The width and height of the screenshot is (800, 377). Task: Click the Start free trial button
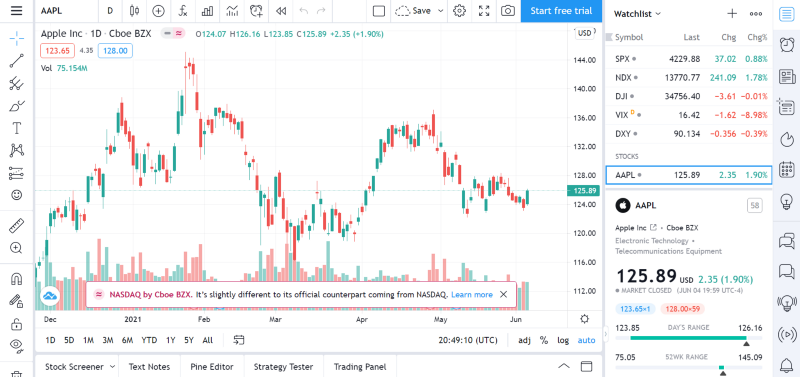[x=561, y=11]
